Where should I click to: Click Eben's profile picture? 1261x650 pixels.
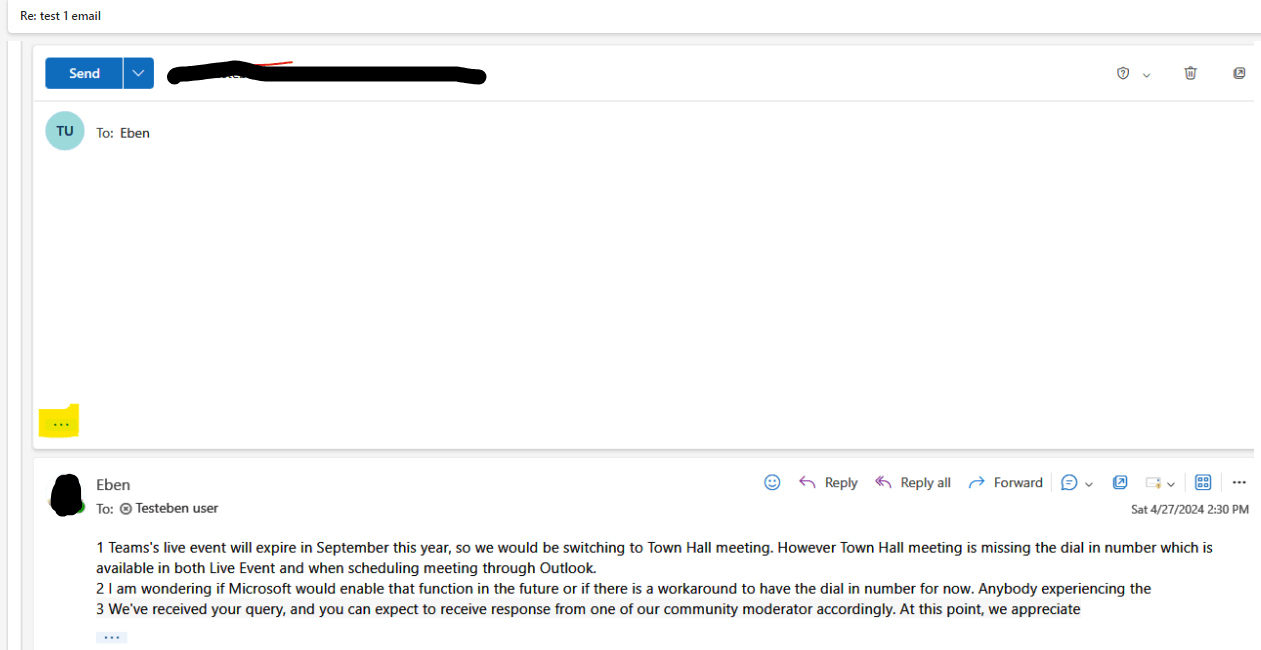click(x=66, y=494)
